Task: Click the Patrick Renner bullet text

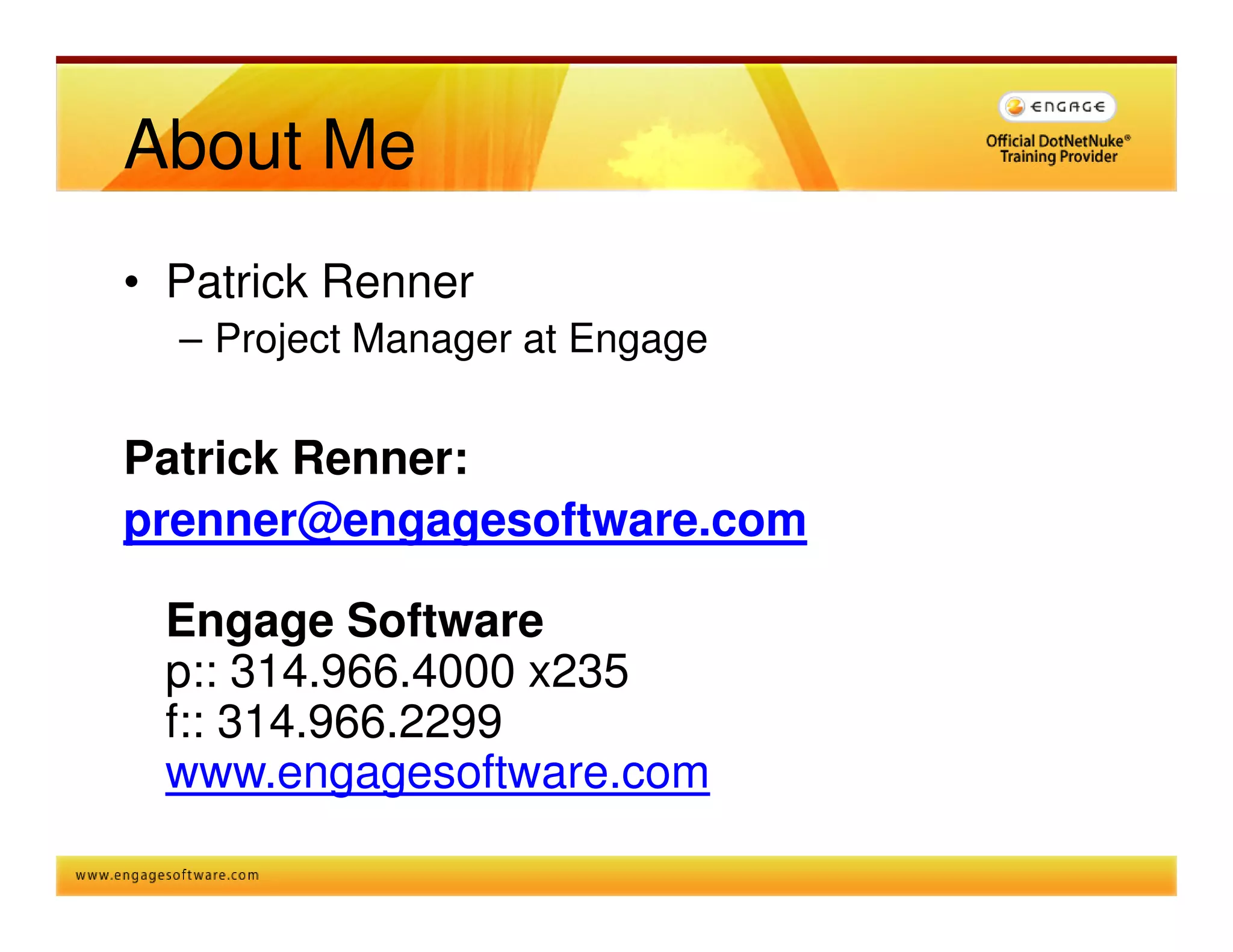Action: click(320, 282)
